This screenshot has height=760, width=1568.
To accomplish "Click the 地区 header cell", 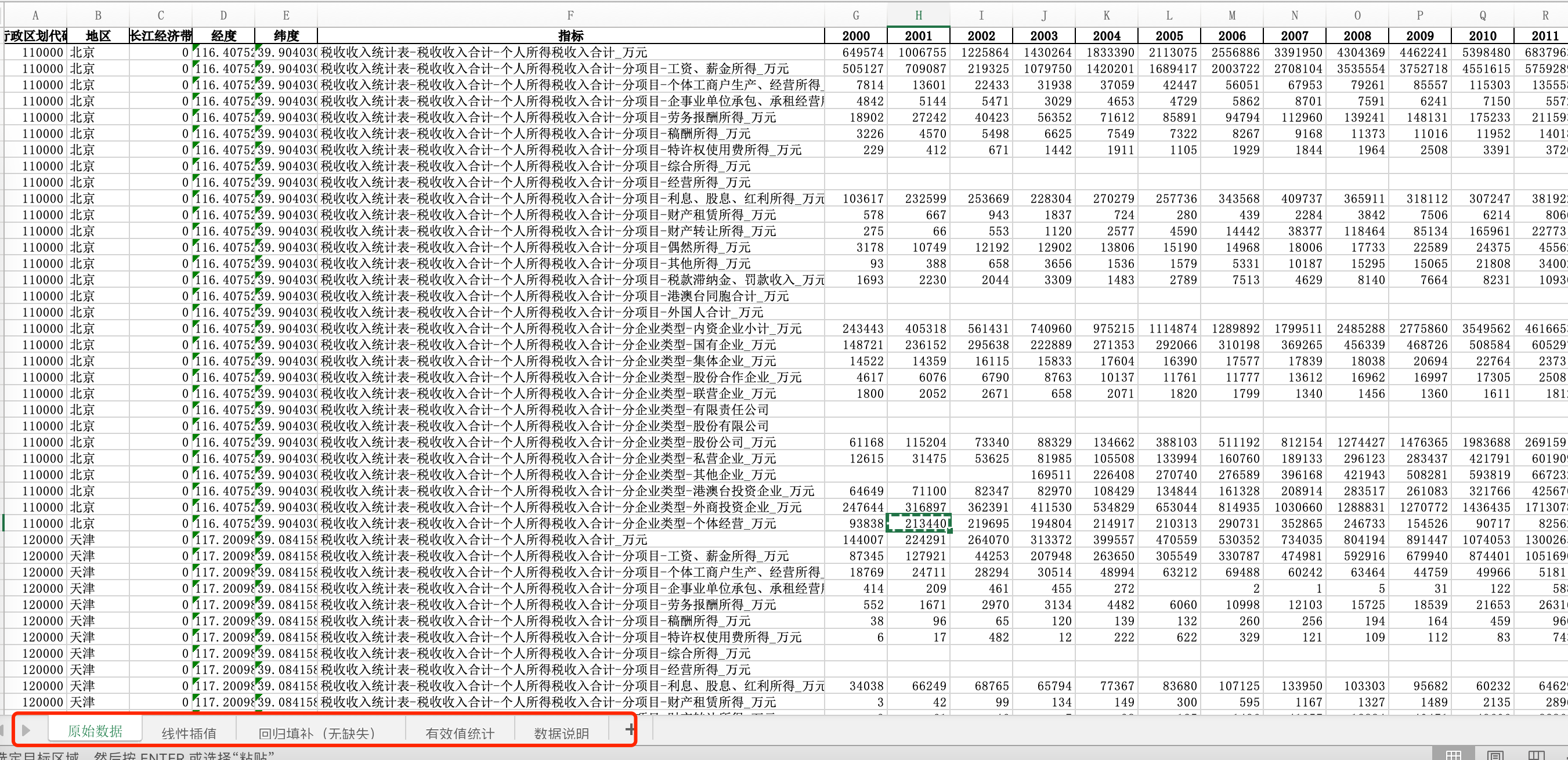I will coord(98,36).
